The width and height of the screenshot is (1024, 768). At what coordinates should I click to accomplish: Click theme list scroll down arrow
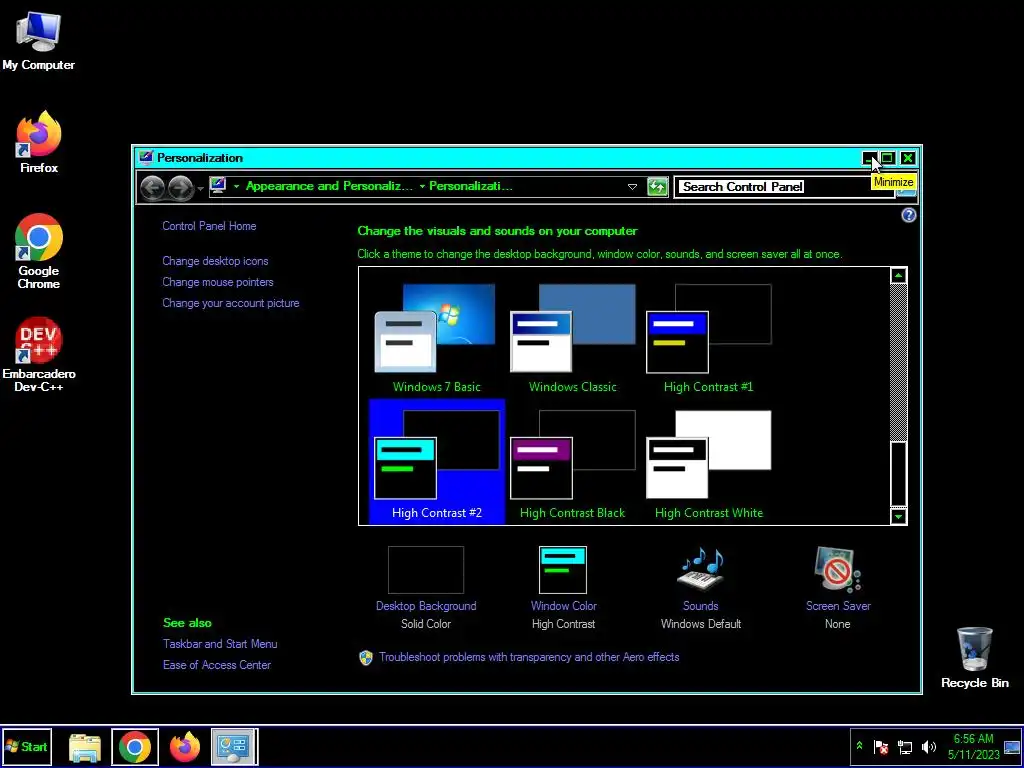point(899,517)
